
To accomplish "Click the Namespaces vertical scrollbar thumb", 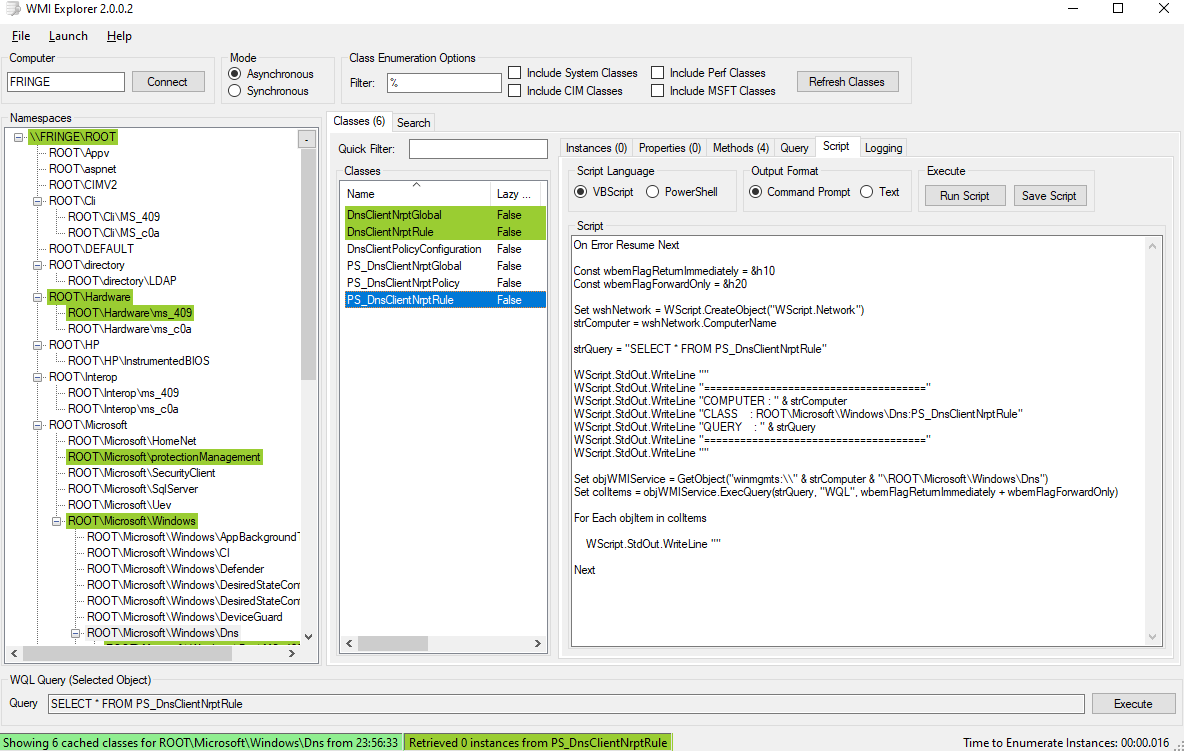I will click(308, 264).
